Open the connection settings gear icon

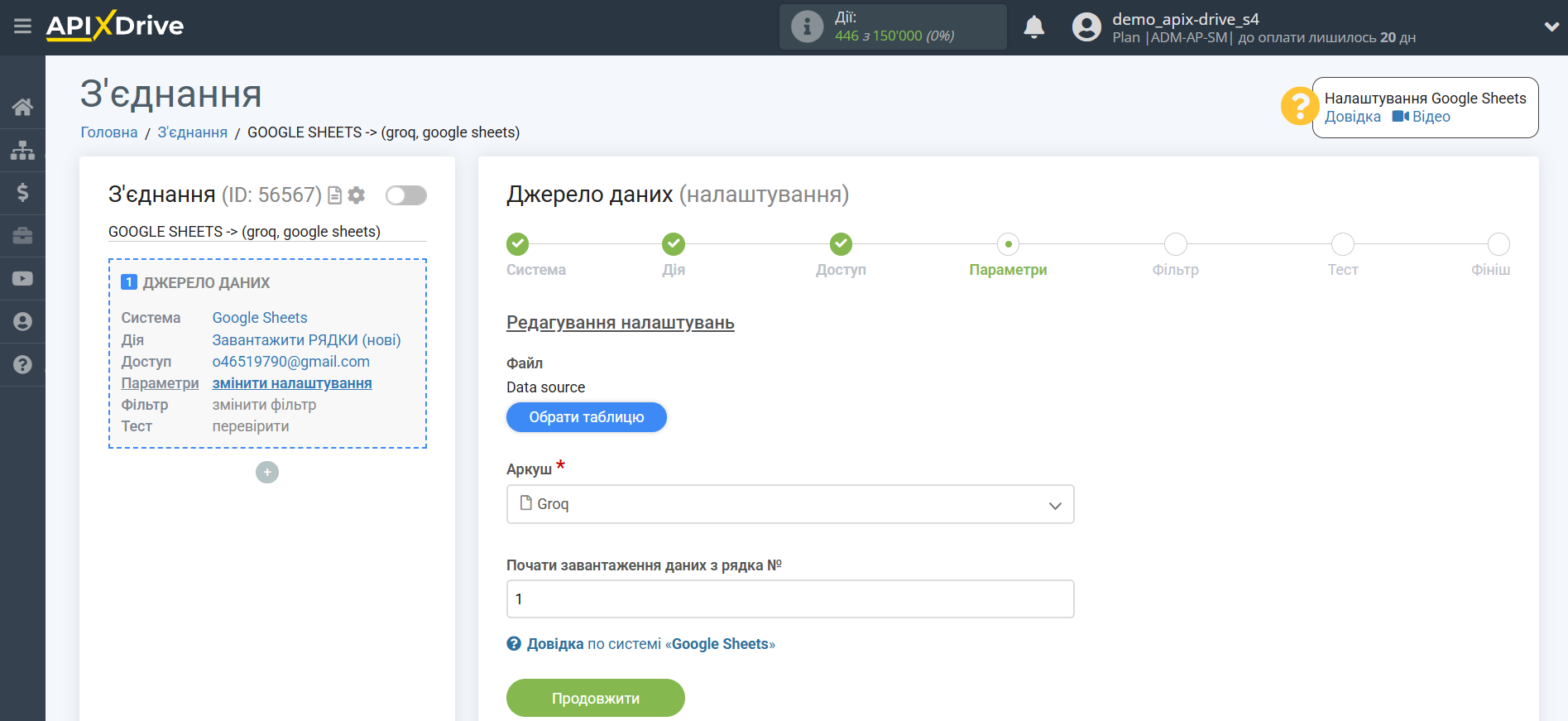pos(357,195)
